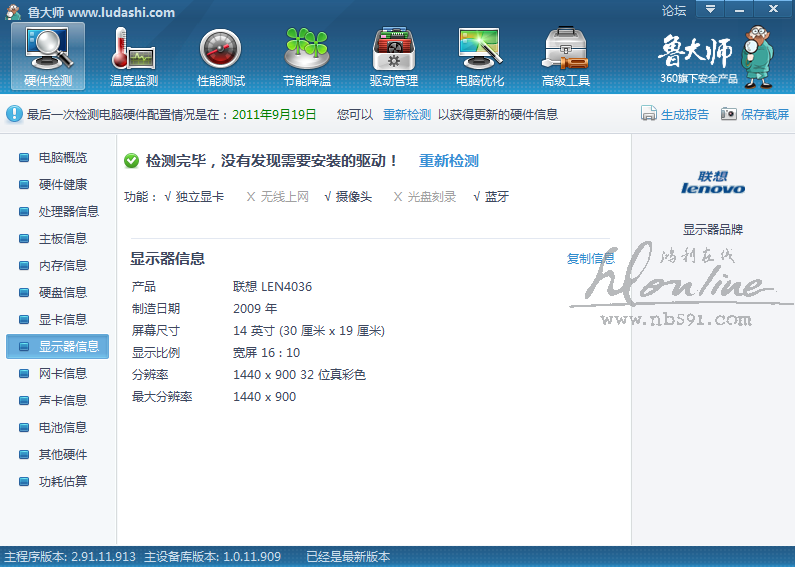Click the 显示器信息 section heading
Image resolution: width=795 pixels, height=567 pixels.
point(167,259)
